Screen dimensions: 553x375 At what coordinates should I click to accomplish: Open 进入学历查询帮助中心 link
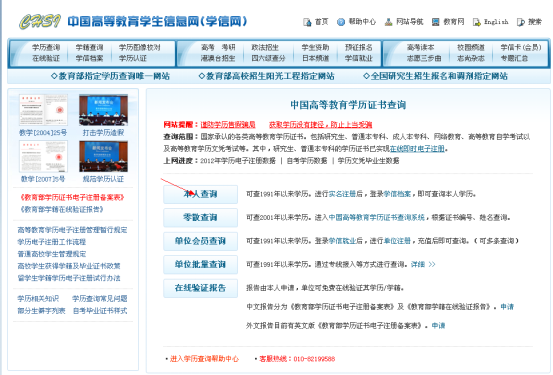point(204,359)
